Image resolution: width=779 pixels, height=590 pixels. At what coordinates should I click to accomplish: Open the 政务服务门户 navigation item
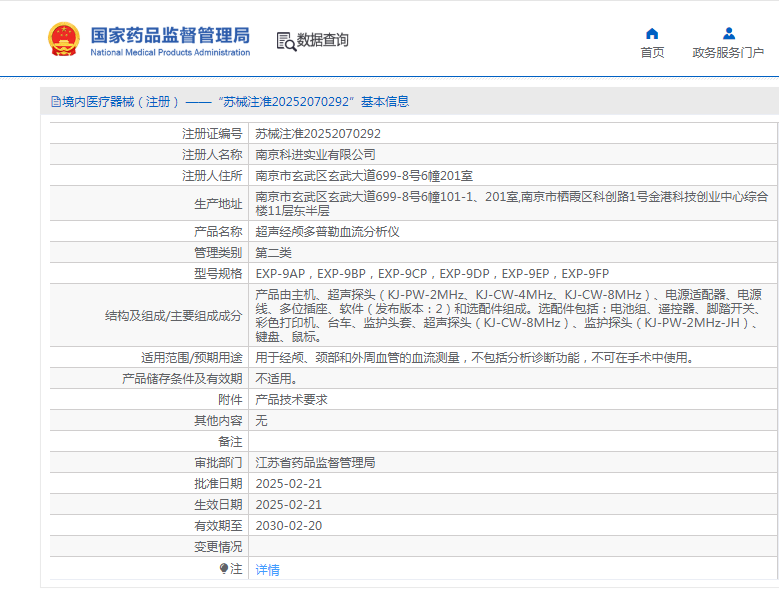[x=728, y=53]
